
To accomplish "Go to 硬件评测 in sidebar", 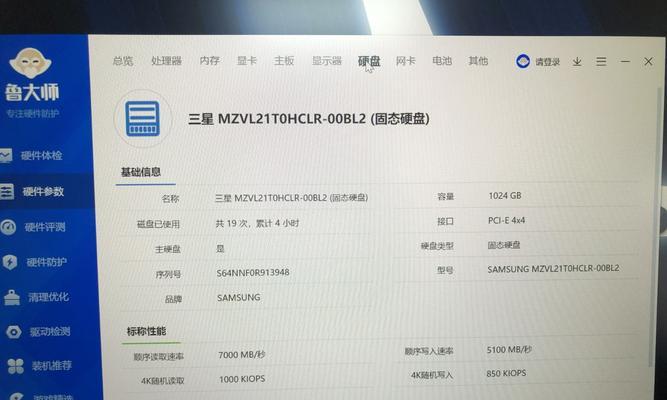I will (x=45, y=227).
